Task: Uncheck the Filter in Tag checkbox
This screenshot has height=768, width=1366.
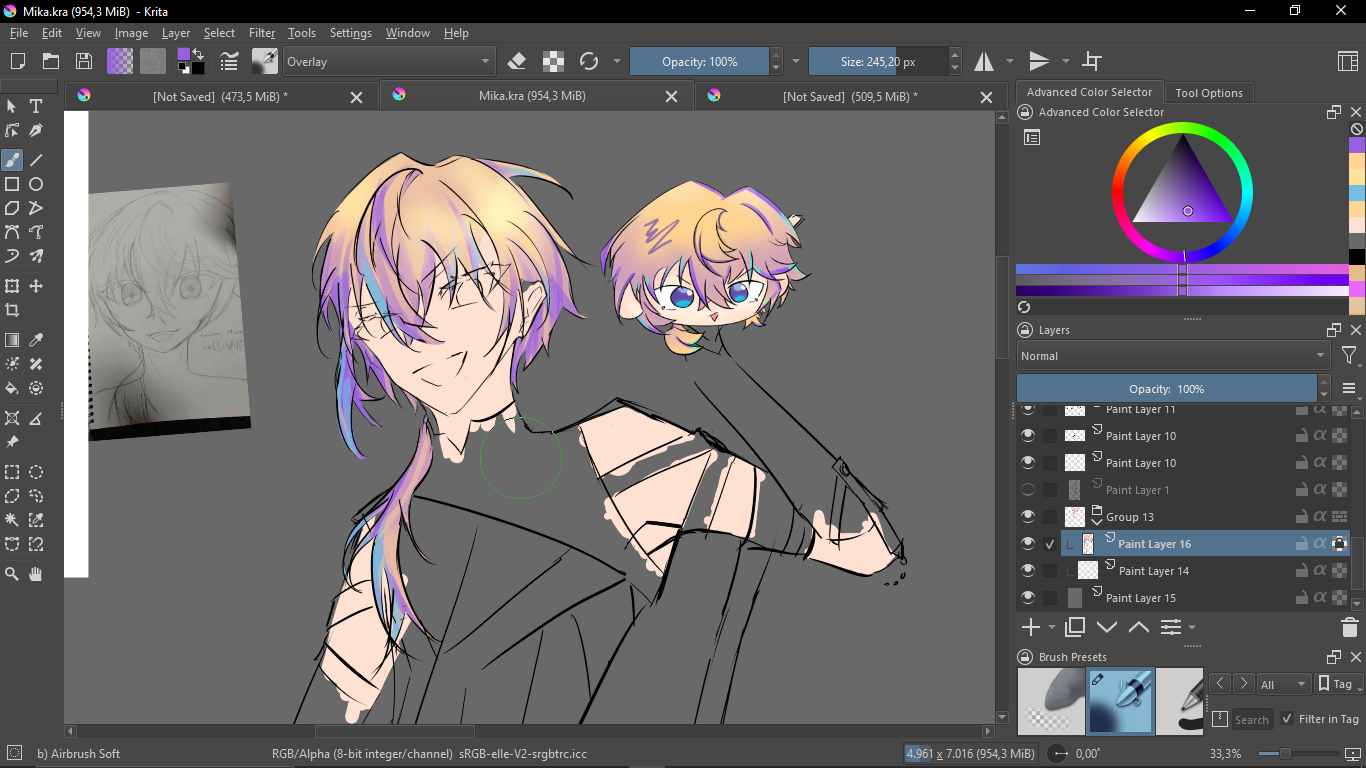Action: tap(1286, 719)
